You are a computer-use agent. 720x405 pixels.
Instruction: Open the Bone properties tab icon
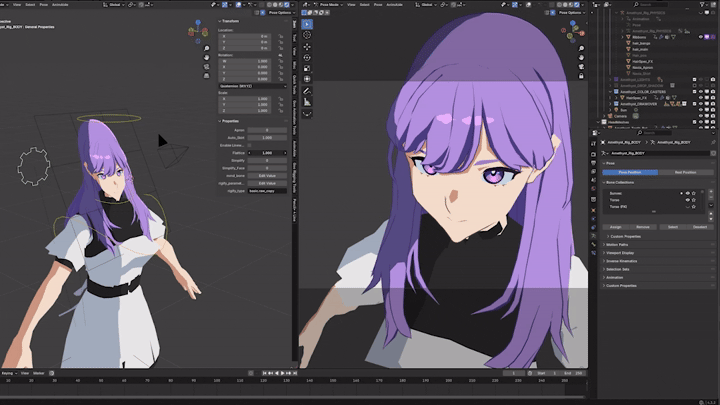pos(593,244)
